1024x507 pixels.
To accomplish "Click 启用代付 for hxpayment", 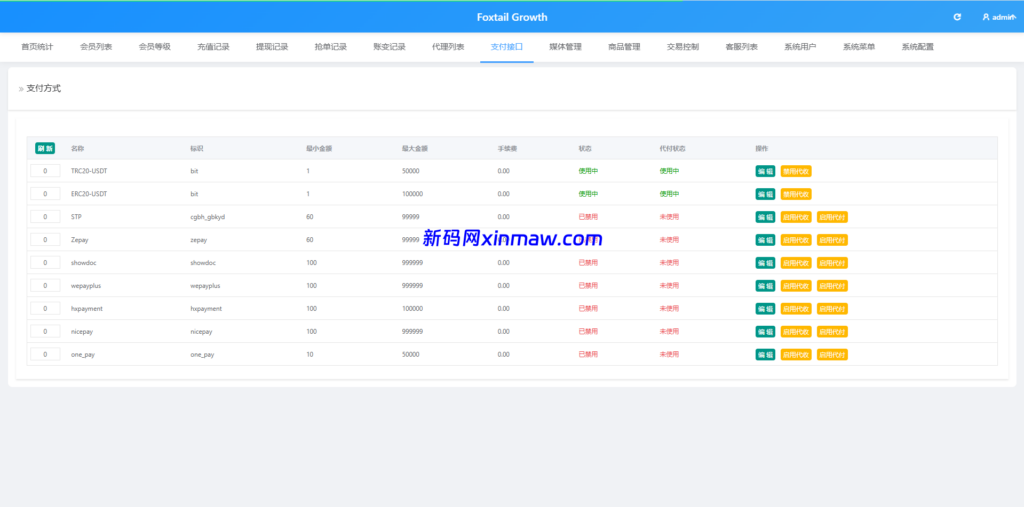I will 833,308.
